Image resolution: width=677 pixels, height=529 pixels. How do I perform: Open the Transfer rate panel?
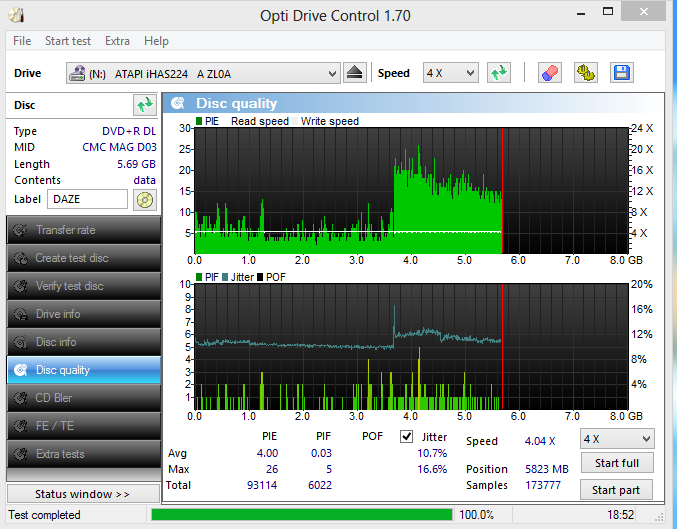(x=84, y=230)
